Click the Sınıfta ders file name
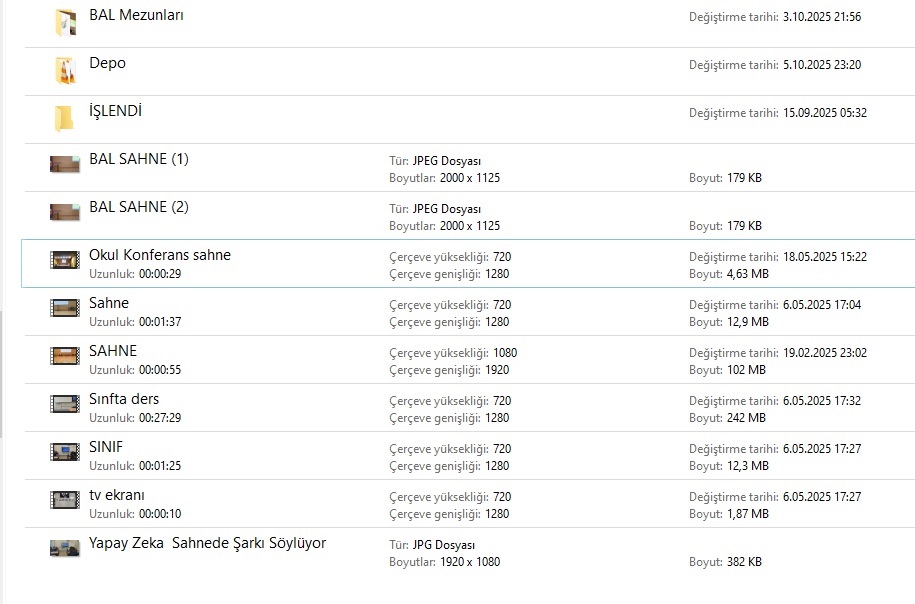This screenshot has height=604, width=915. tap(124, 399)
